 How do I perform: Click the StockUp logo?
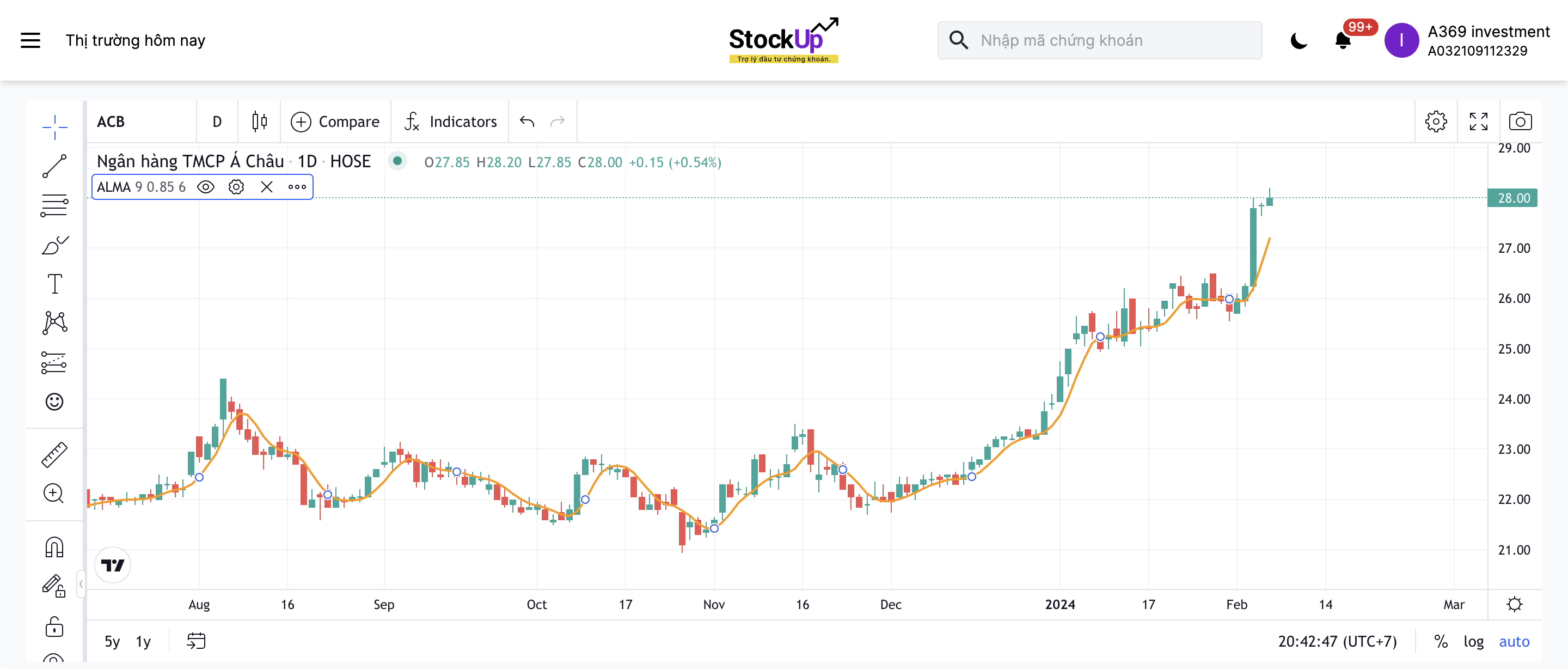click(783, 40)
